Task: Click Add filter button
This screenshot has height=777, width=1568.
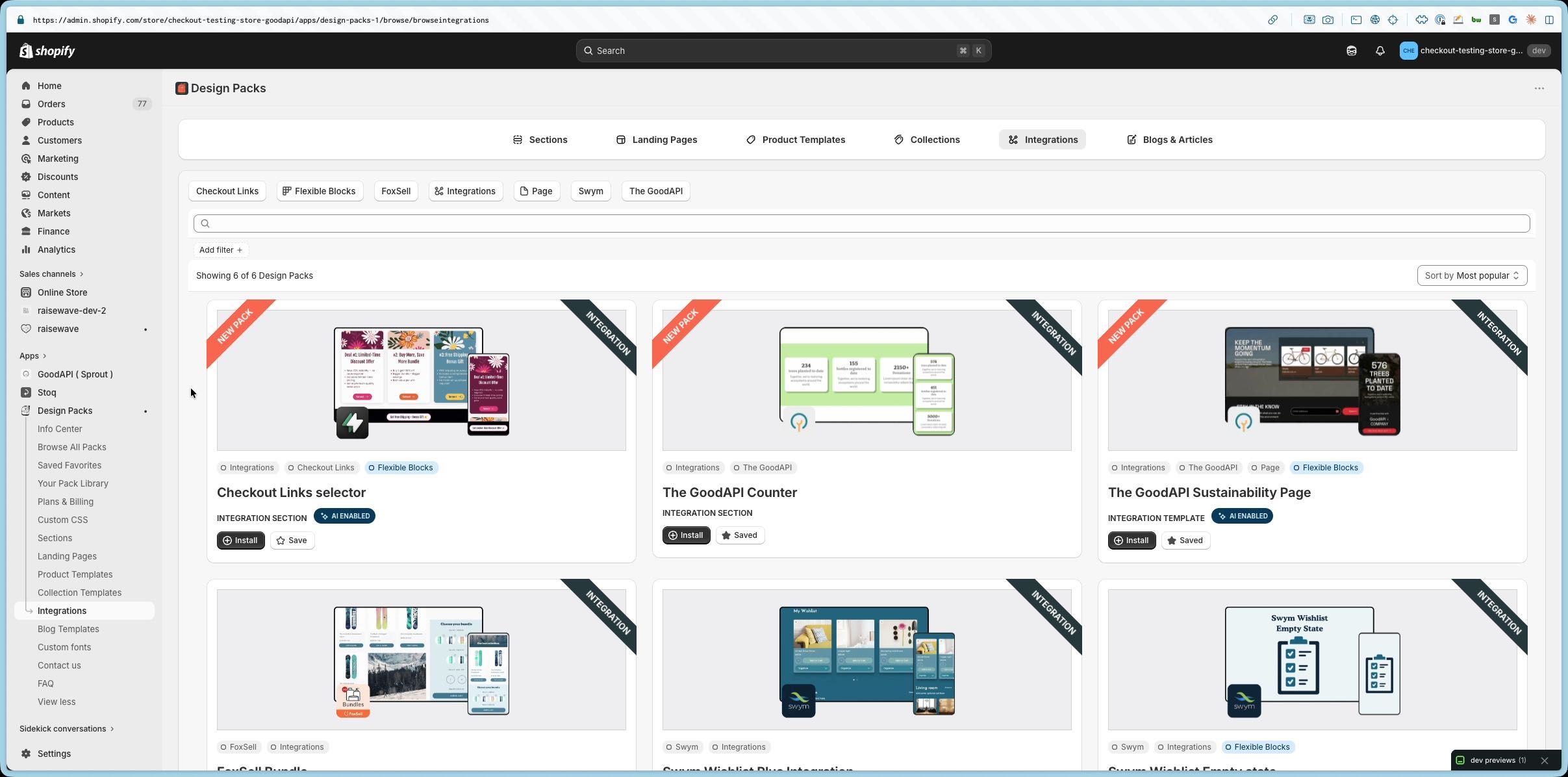Action: pos(220,250)
